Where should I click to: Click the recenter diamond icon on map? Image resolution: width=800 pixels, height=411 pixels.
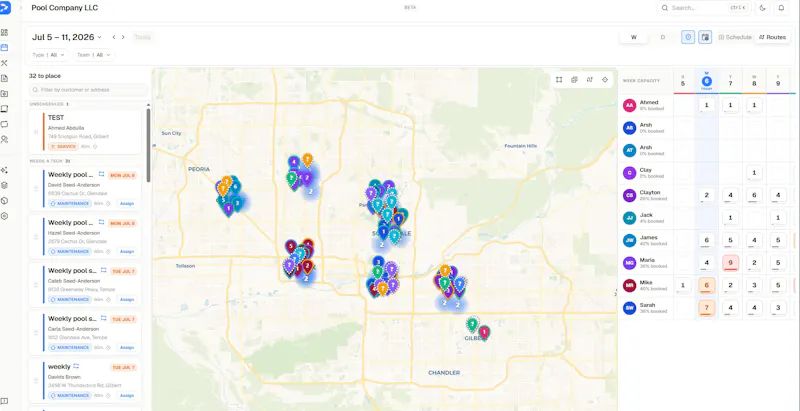coord(605,80)
